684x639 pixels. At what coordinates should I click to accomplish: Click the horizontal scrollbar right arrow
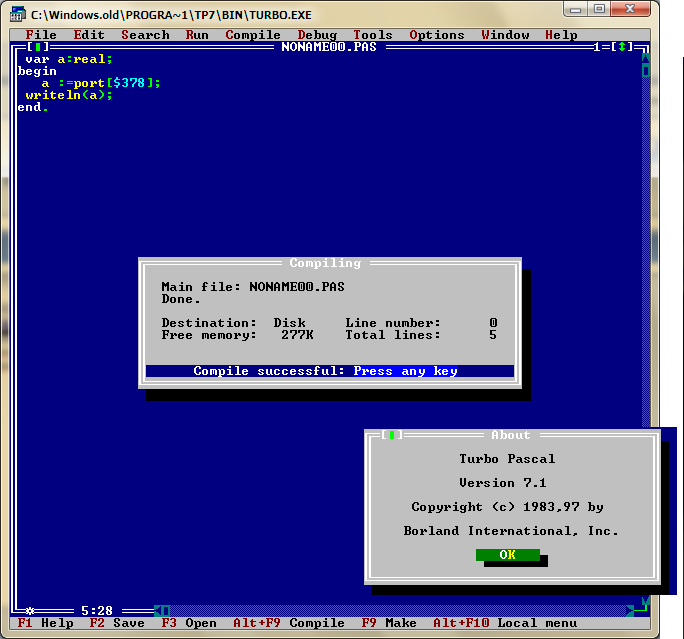coord(630,610)
